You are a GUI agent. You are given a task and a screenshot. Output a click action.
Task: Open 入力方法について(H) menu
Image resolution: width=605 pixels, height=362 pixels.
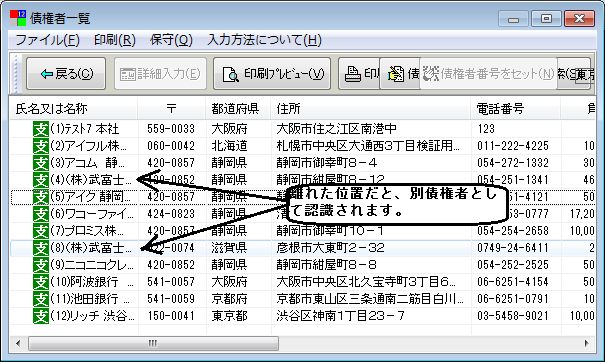[x=264, y=40]
